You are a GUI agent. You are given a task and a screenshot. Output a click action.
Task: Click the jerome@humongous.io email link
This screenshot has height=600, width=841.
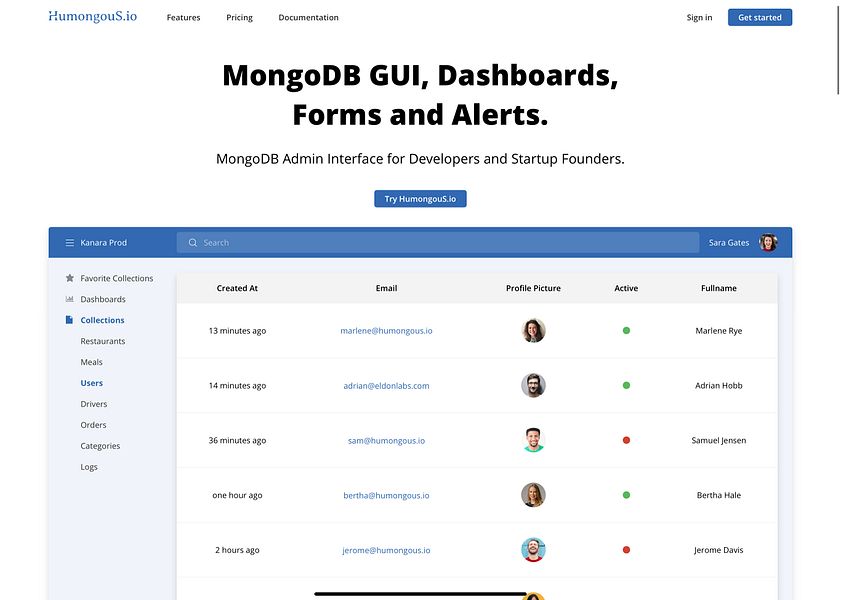pos(386,550)
